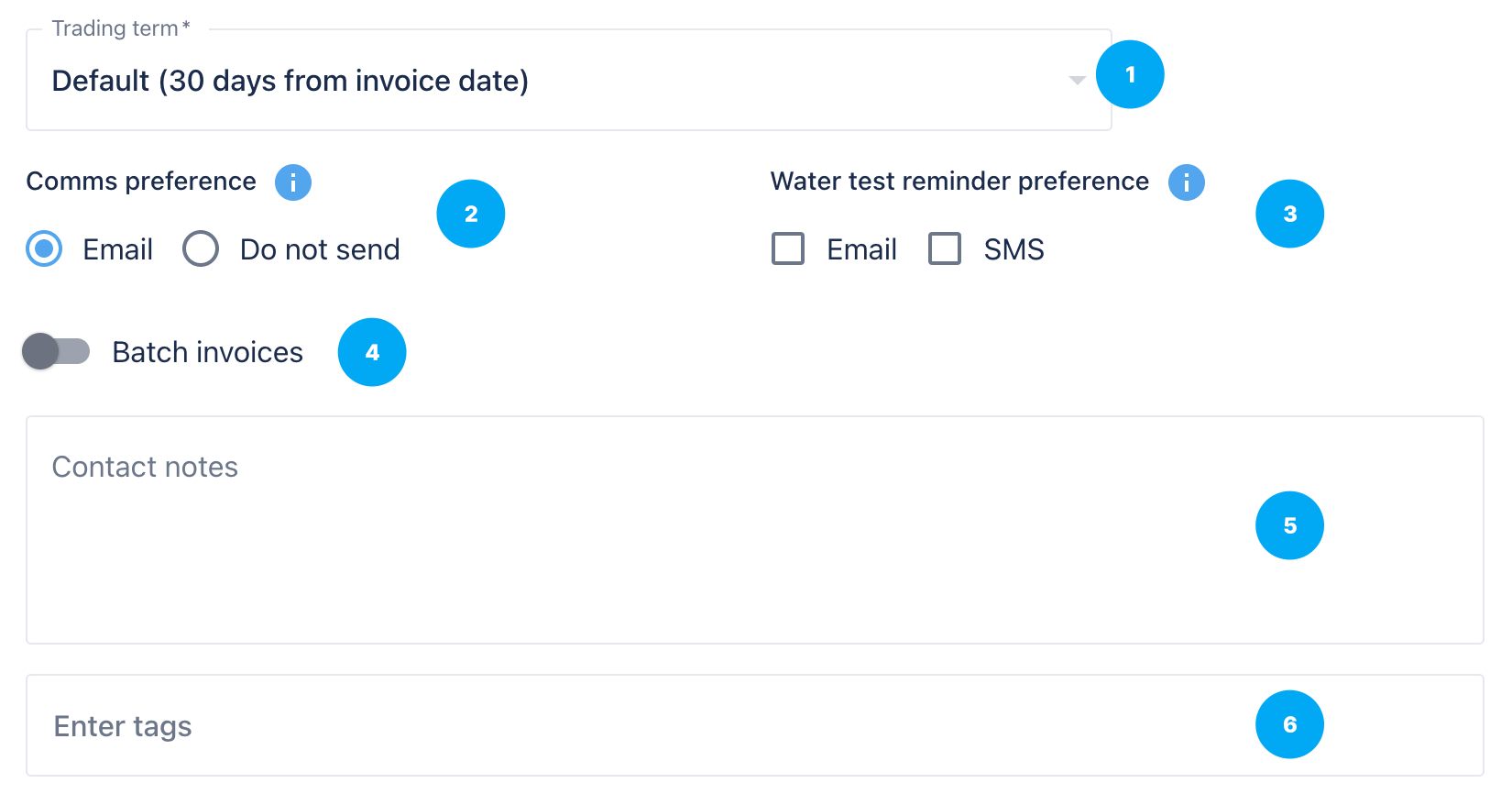Select the Email comms preference radio button
1512x805 pixels.
[44, 248]
